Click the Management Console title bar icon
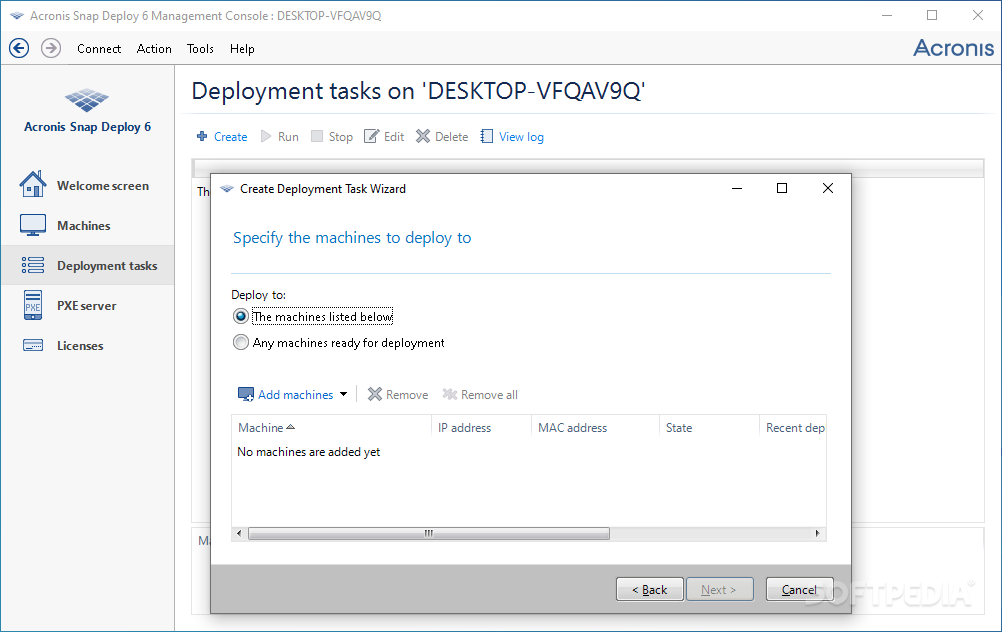Image resolution: width=1002 pixels, height=632 pixels. [17, 15]
